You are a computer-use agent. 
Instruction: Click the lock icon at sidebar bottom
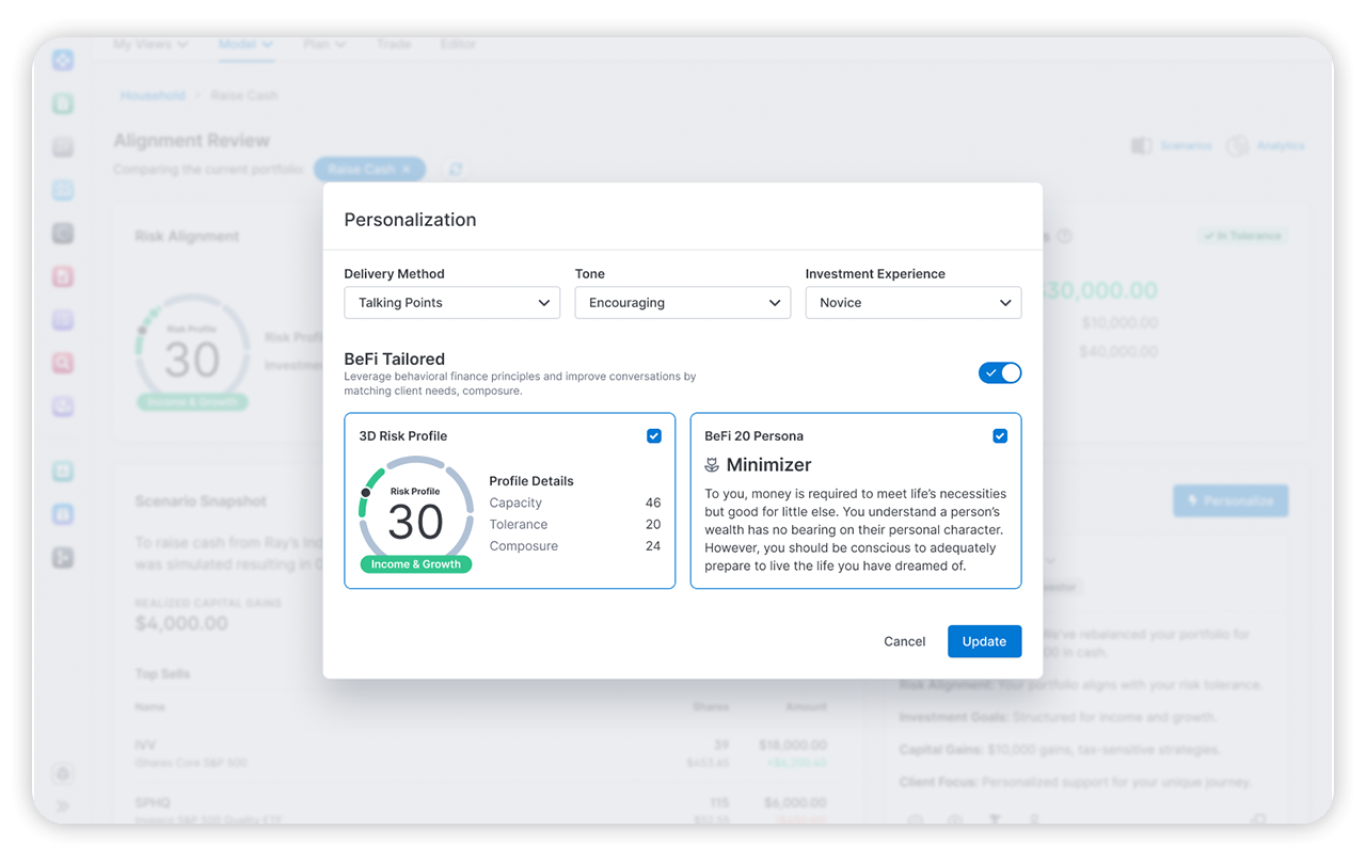point(63,773)
